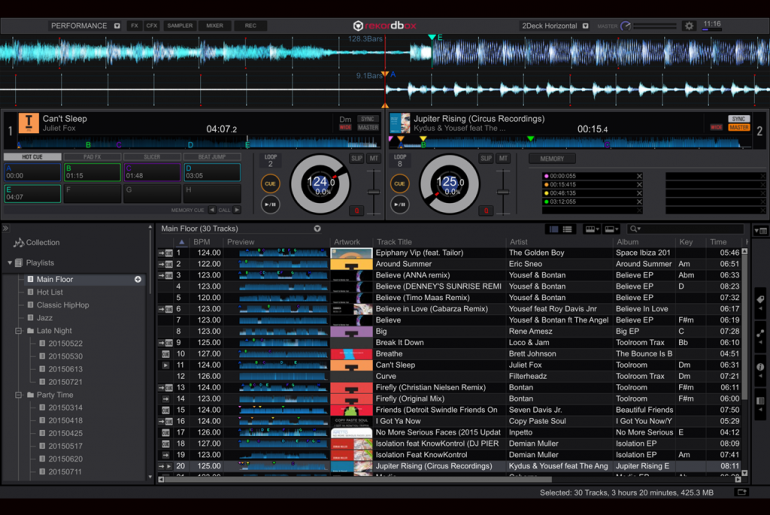The width and height of the screenshot is (770, 515).
Task: Open the artwork size dropdown
Action: click(611, 229)
